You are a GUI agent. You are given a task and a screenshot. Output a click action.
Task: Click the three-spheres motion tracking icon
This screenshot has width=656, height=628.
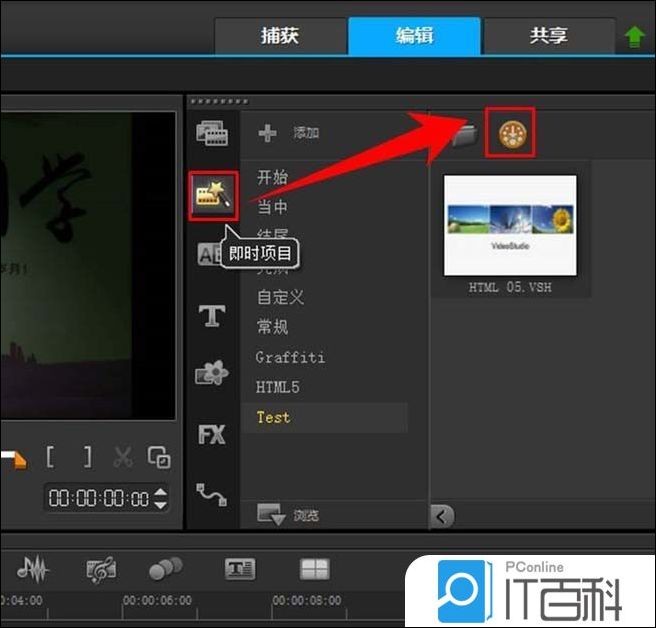[166, 568]
